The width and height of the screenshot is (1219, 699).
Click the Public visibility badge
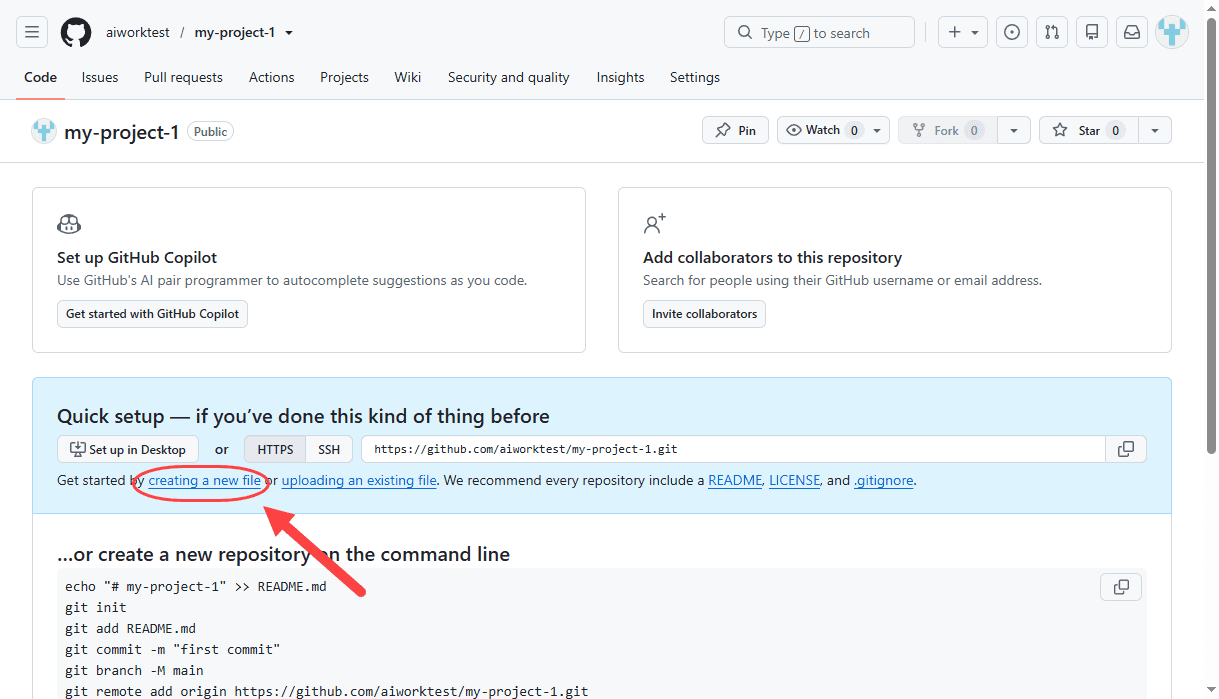210,131
